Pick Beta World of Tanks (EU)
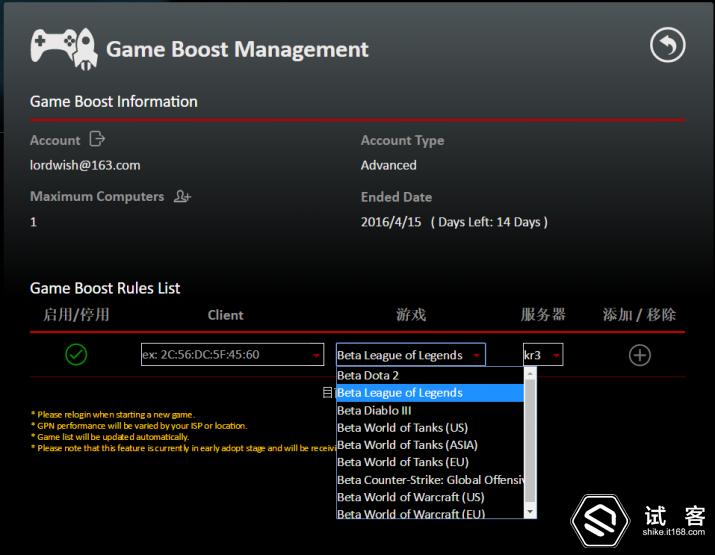Screen dimensions: 715x555 [430, 462]
